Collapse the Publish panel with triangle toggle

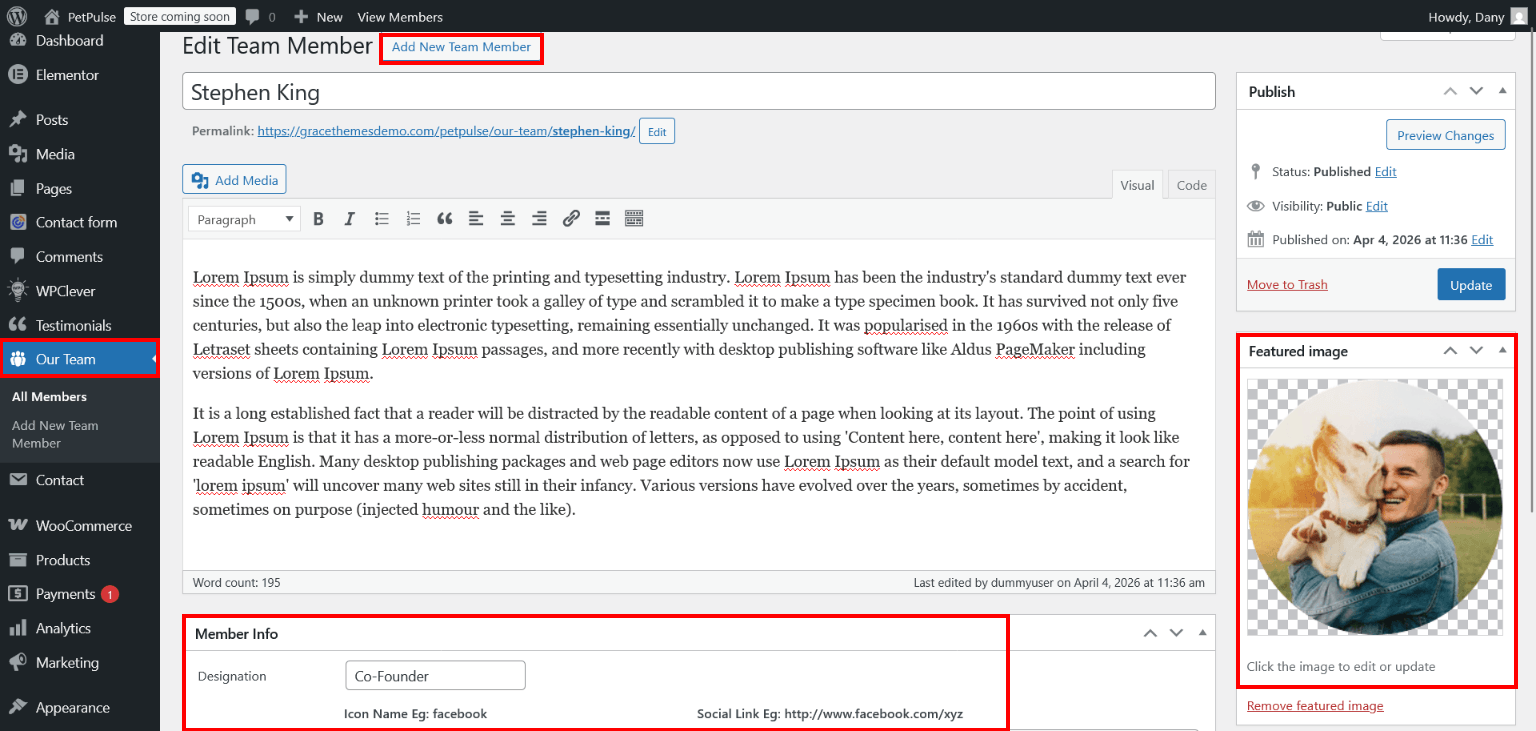(x=1502, y=91)
